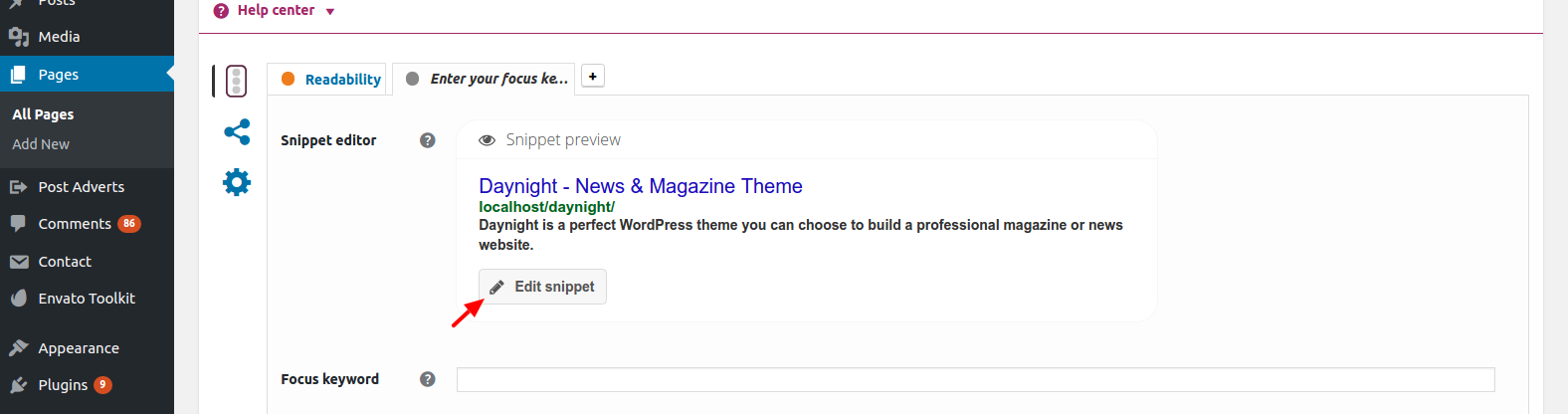Open the Yoast advanced gear settings
The height and width of the screenshot is (414, 1568).
tap(237, 182)
